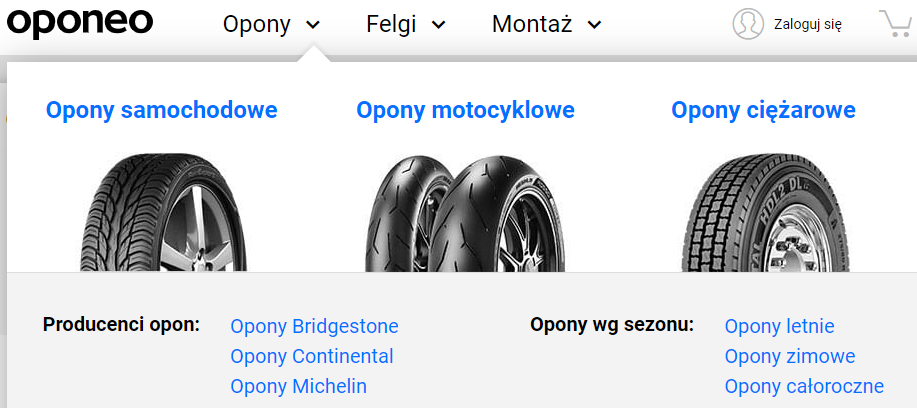
Task: Click the Zaloguj się link
Action: 807,24
